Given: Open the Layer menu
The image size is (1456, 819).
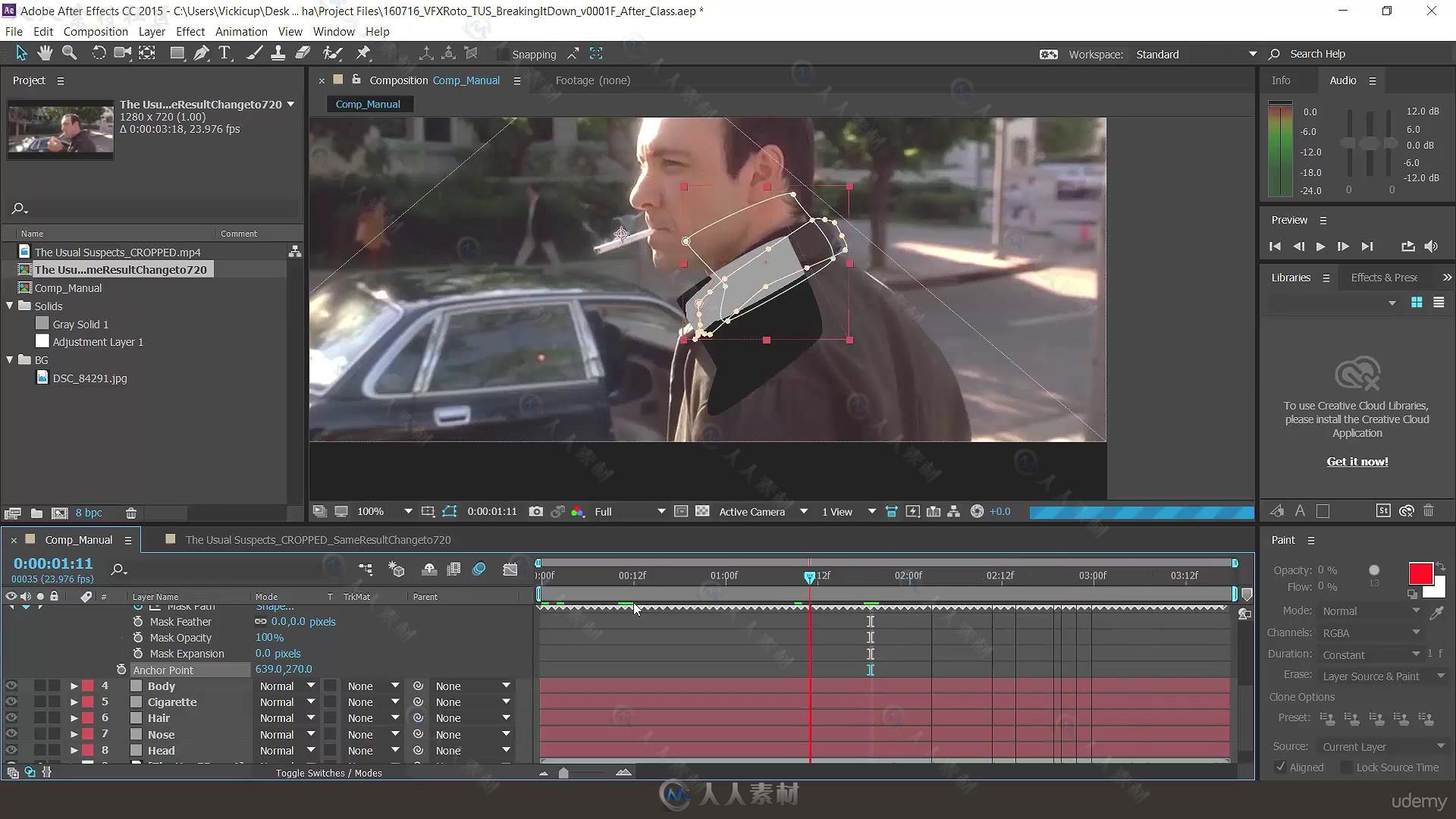Looking at the screenshot, I should pos(152,31).
